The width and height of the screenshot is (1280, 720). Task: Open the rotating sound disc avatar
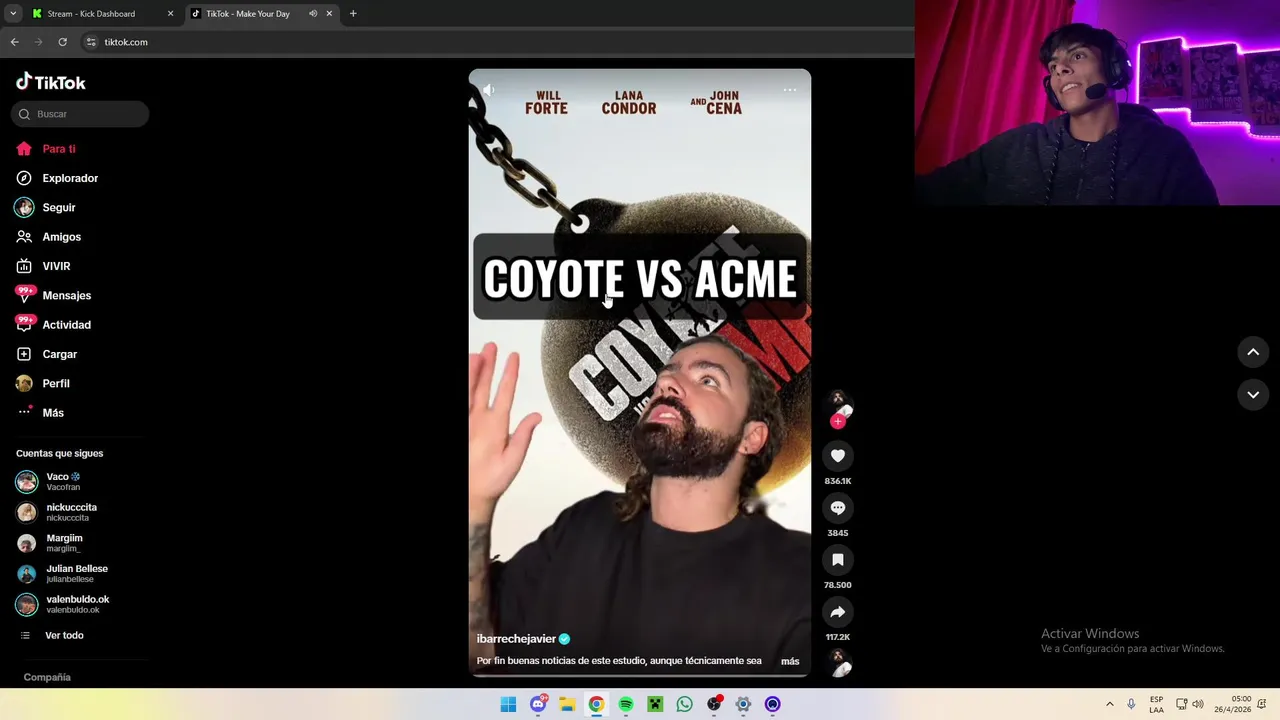click(x=838, y=664)
